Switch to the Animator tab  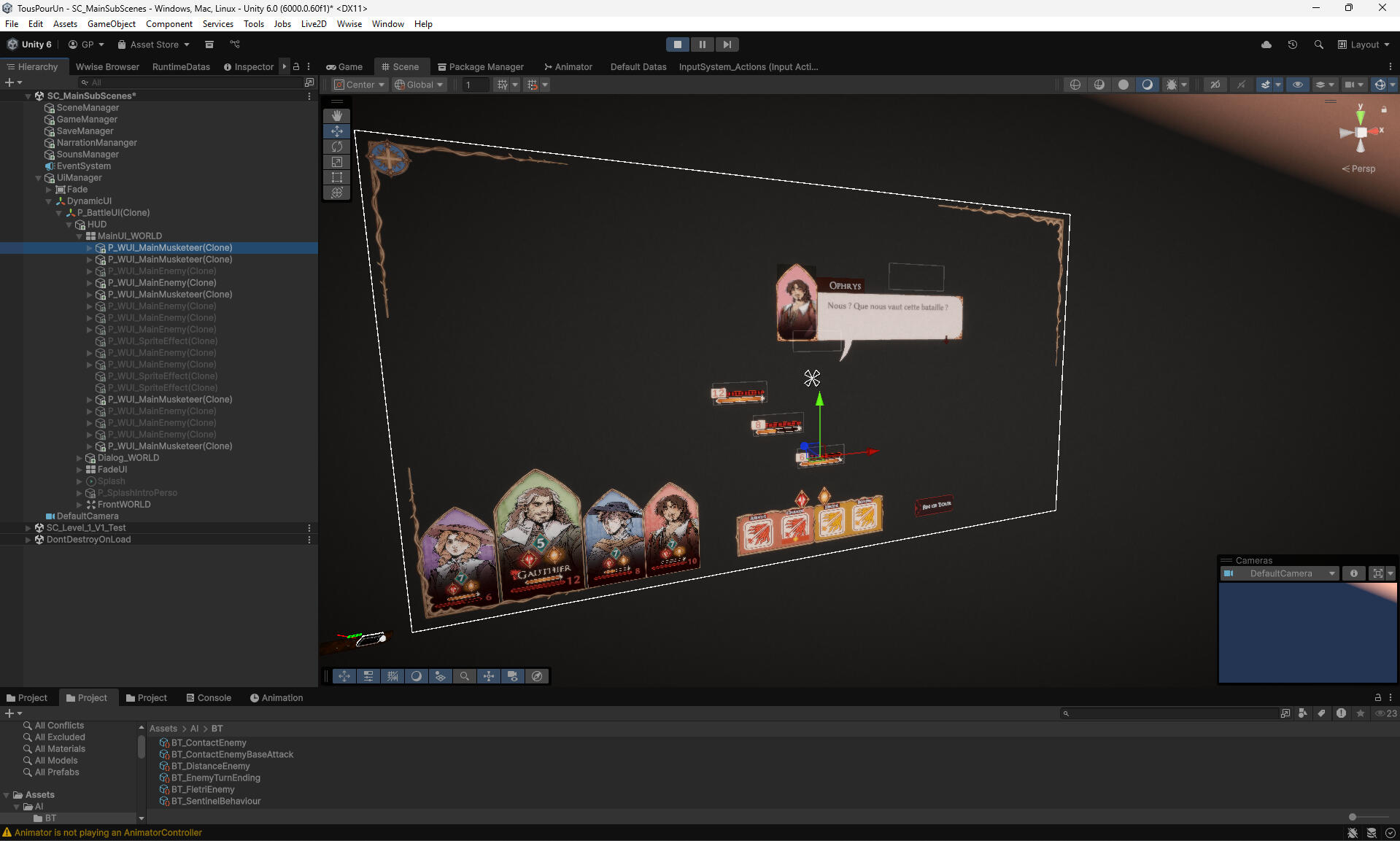pos(568,66)
